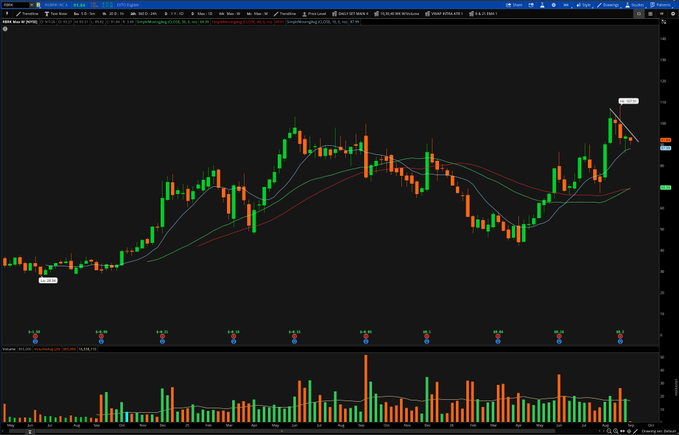Click the zoom out magnifier icon
Viewport: 679px width, 435px height.
pos(609,431)
